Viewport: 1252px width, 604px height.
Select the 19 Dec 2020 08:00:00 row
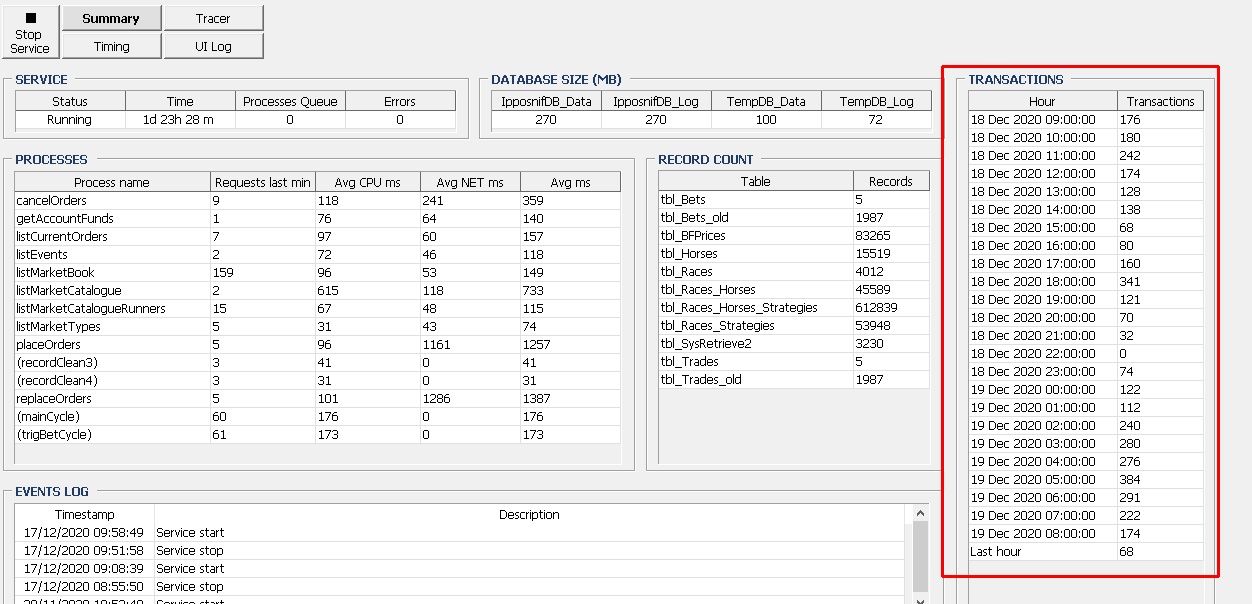tap(1086, 534)
